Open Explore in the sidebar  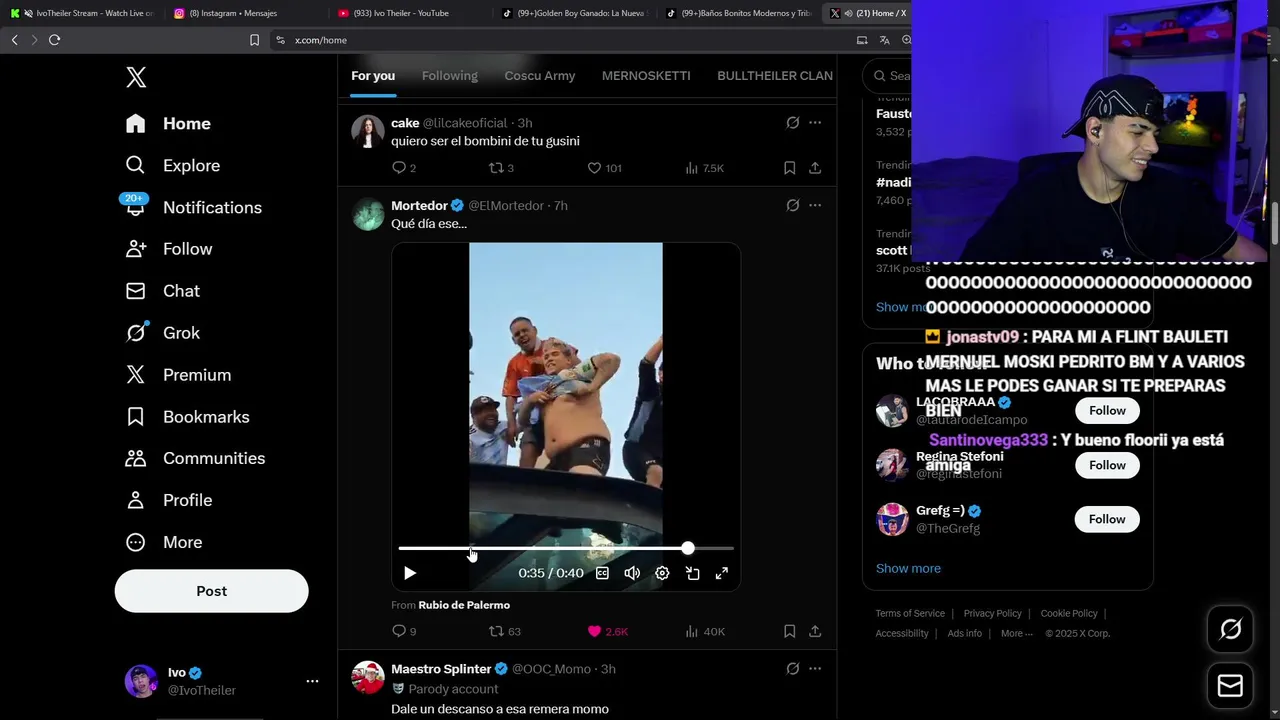pyautogui.click(x=172, y=165)
